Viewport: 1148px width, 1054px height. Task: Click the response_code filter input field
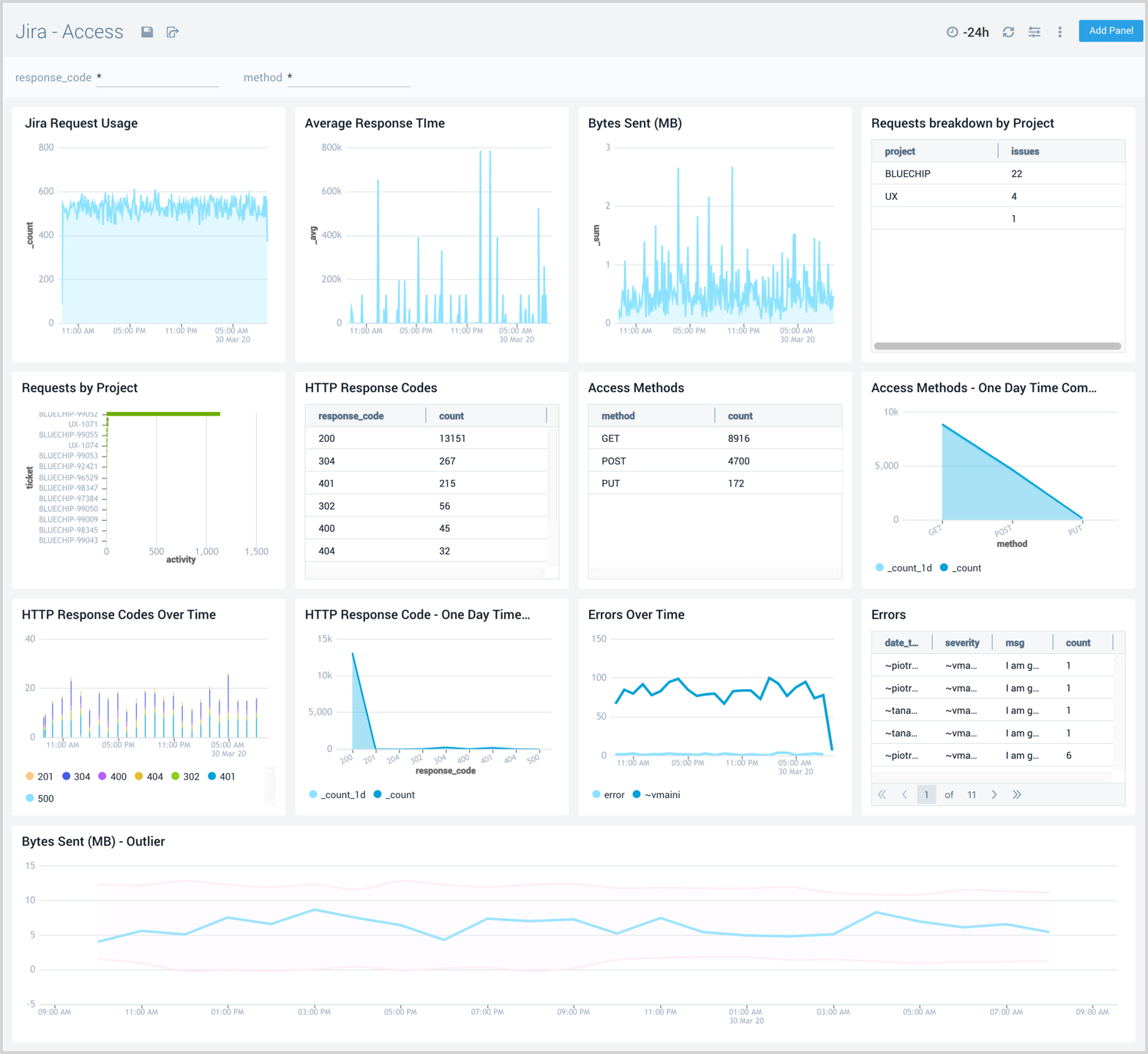coord(158,78)
